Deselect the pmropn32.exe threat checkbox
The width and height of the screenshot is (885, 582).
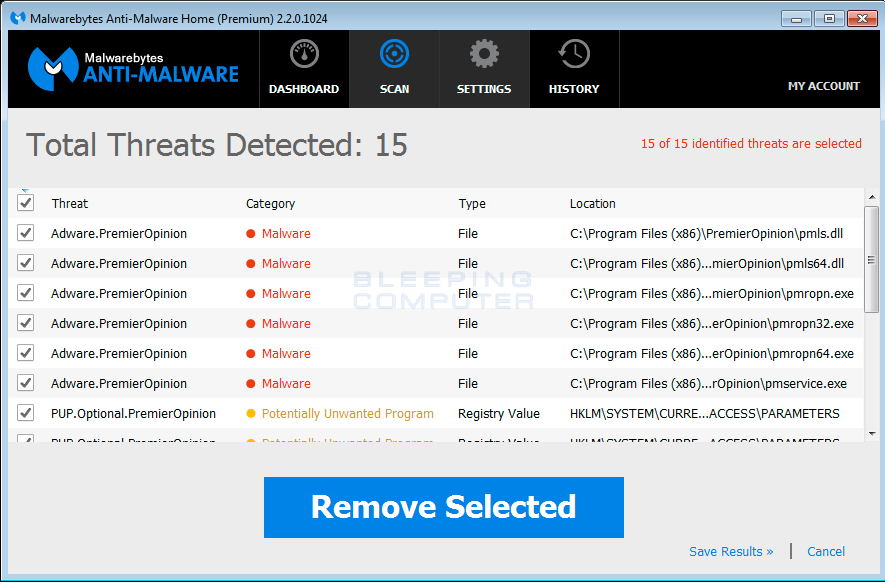tap(25, 322)
